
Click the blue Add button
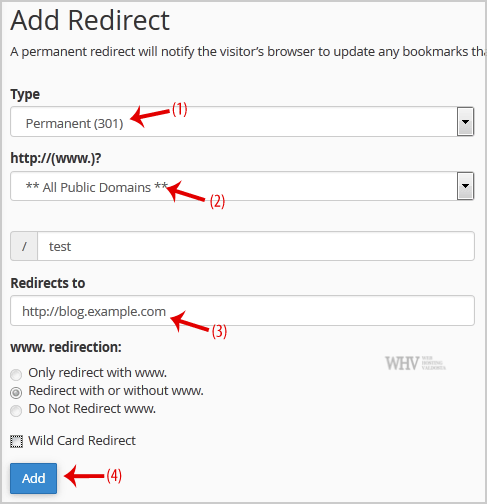[33, 478]
